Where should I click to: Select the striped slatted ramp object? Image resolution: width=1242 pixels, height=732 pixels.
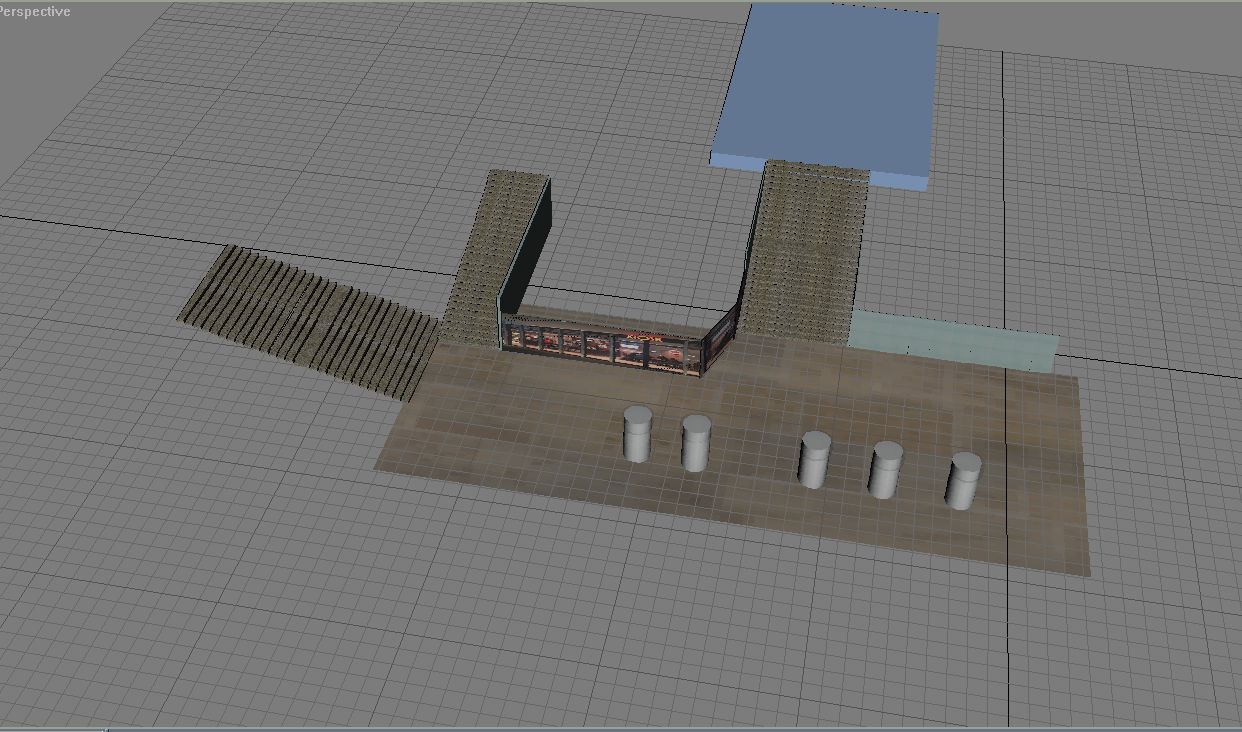[310, 322]
